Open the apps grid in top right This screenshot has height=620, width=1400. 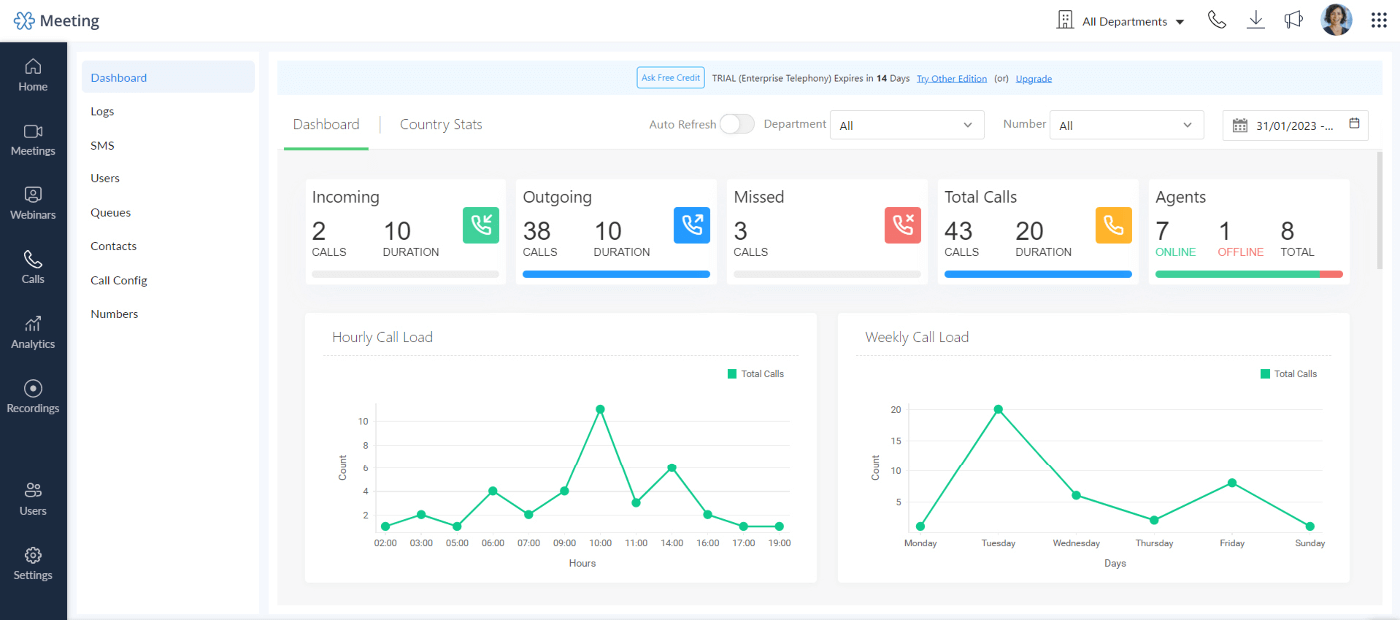[x=1378, y=19]
